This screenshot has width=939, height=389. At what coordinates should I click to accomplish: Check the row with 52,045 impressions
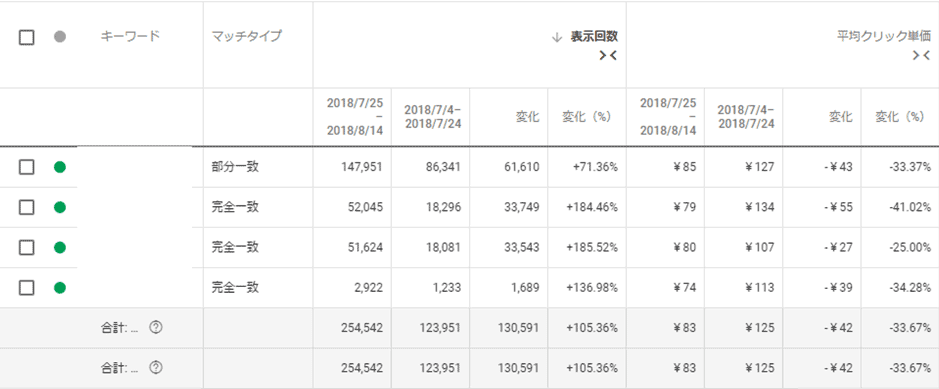tap(26, 207)
